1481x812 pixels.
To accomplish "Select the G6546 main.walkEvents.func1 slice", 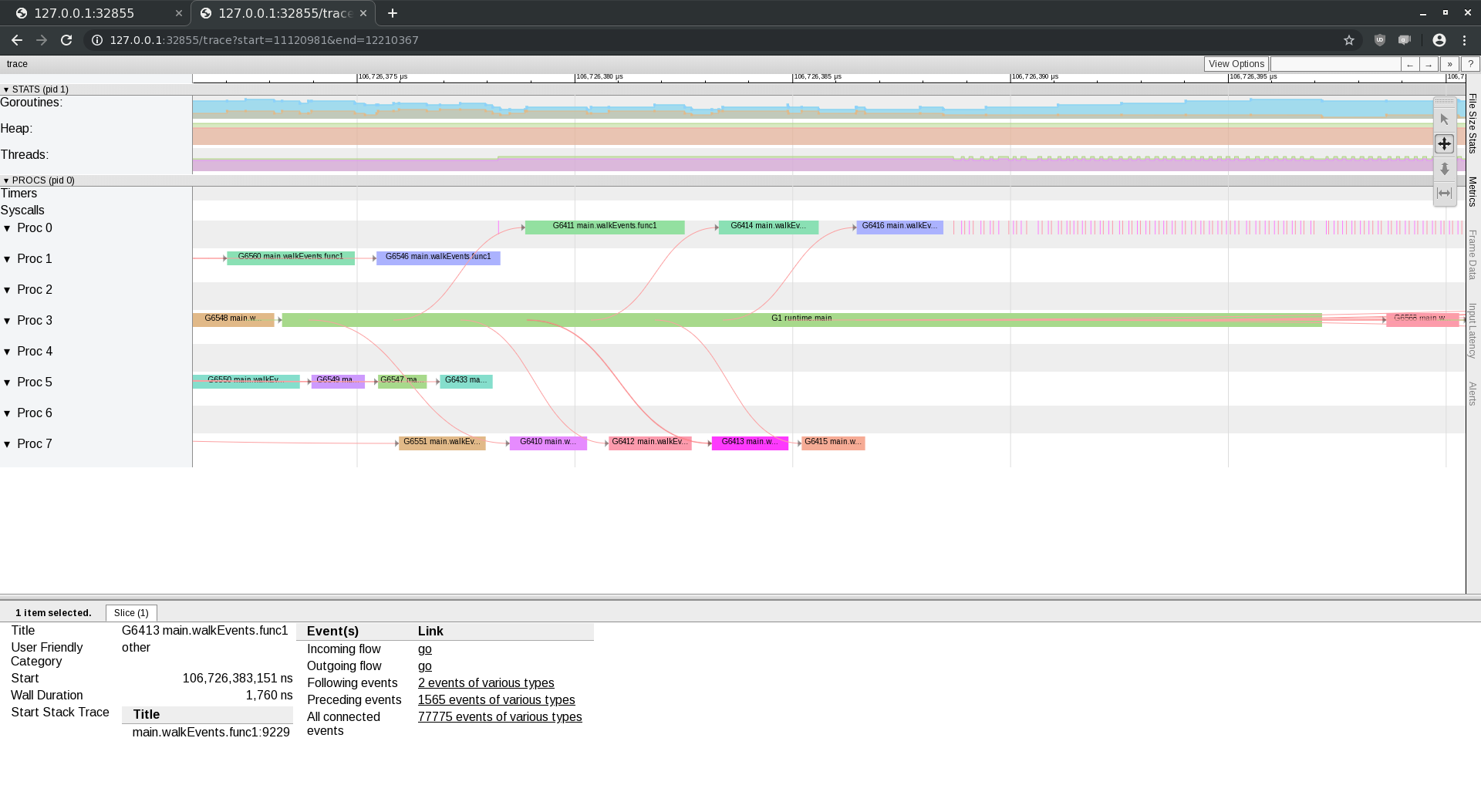I will tap(438, 258).
